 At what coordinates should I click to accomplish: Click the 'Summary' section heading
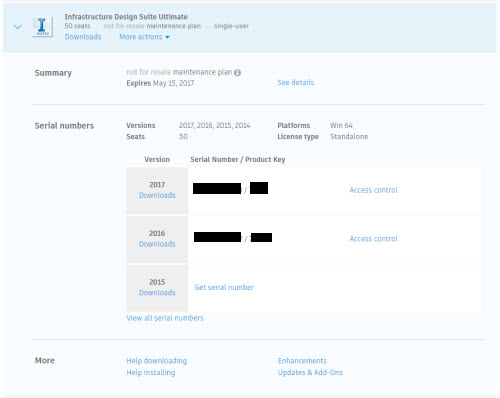point(53,73)
